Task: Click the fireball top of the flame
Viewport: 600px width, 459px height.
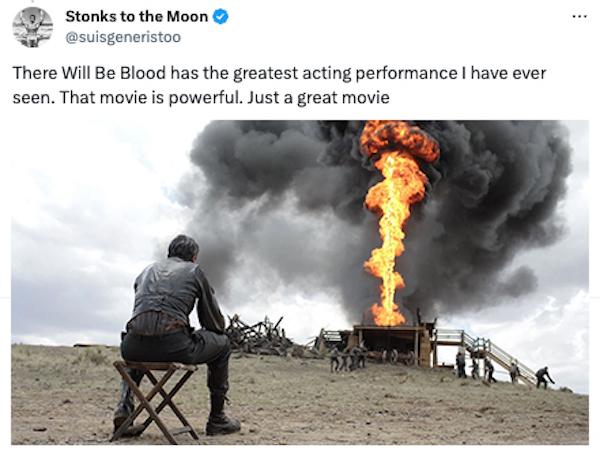Action: tap(399, 140)
